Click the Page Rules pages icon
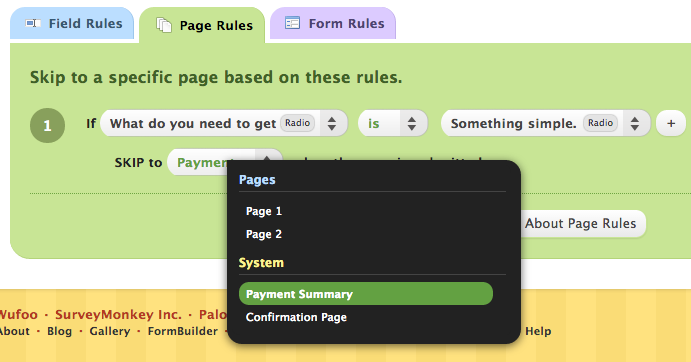 pos(164,25)
